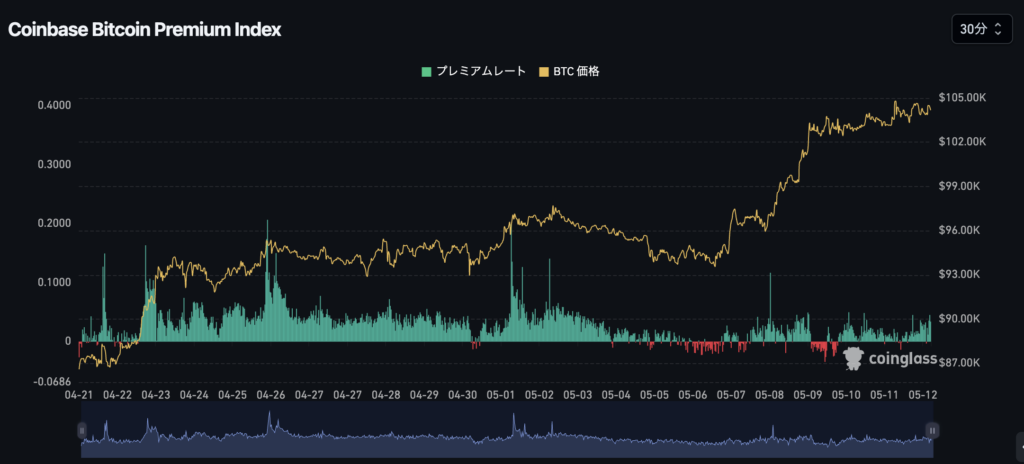Grab the left range slider handle

coord(82,430)
